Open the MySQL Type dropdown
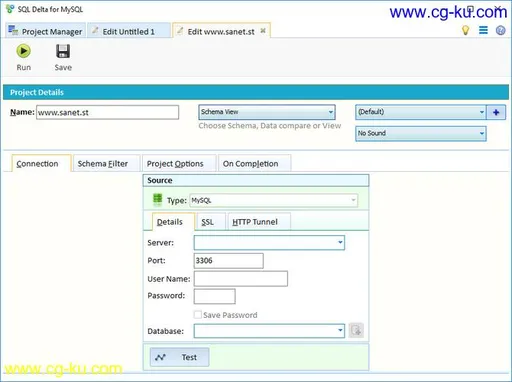 [x=273, y=200]
